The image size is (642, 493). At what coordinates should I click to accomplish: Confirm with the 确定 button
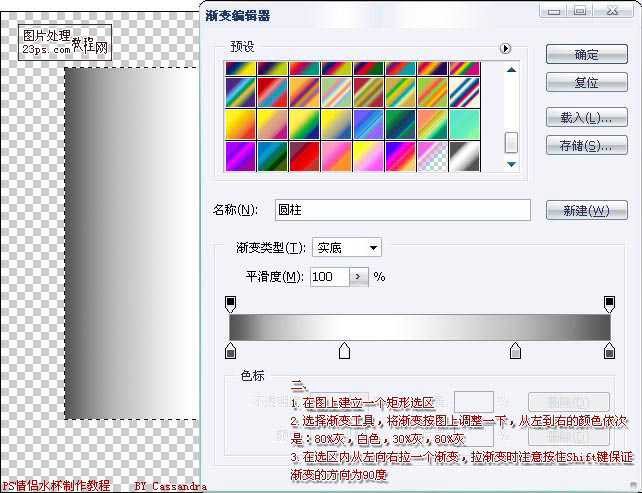click(x=586, y=54)
